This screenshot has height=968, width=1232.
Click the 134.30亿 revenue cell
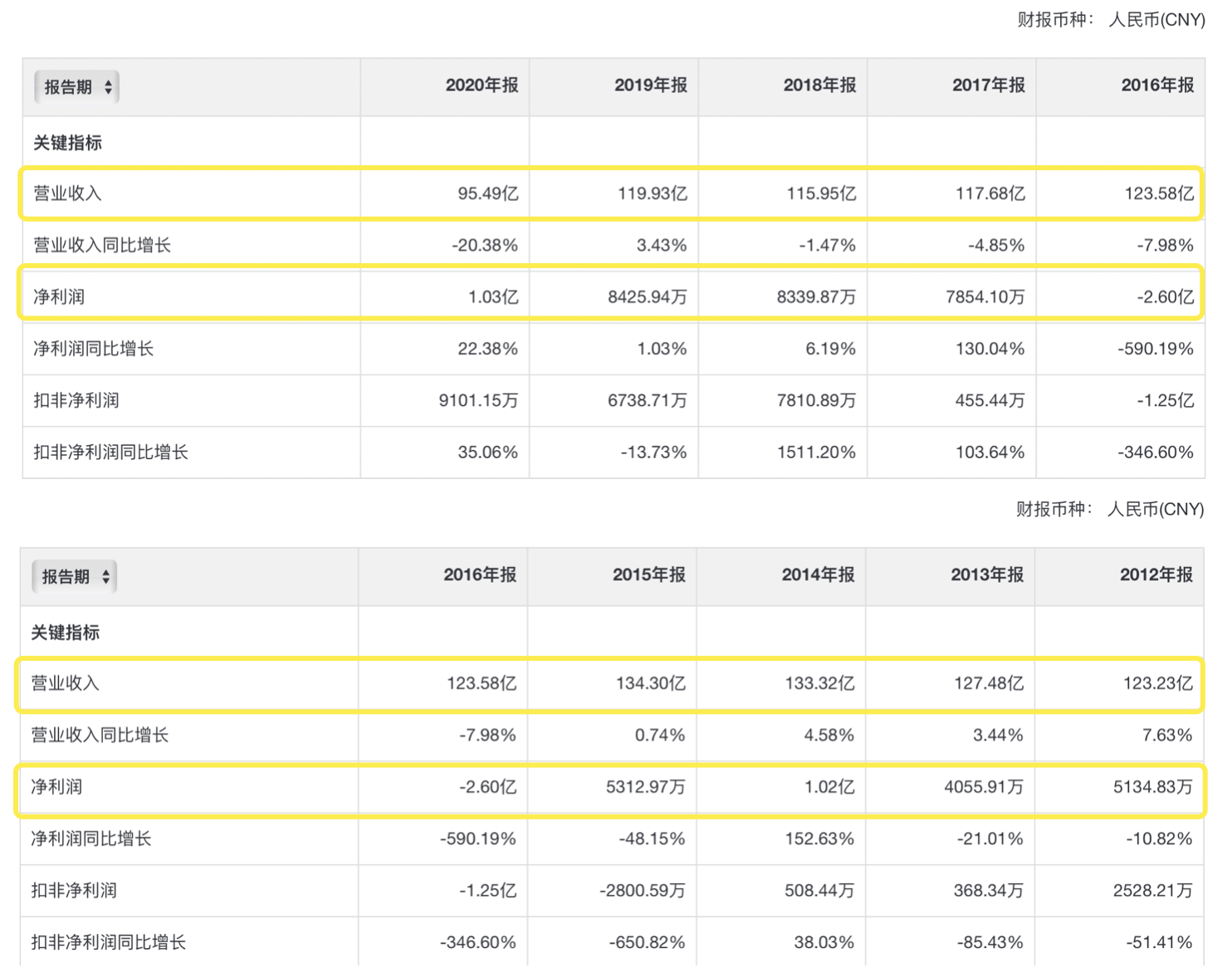pyautogui.click(x=650, y=684)
